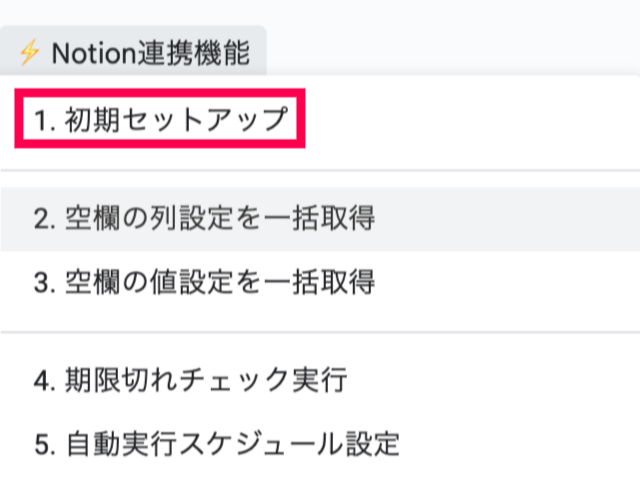Choose 2. 空欄の列設定を一括取得
Viewport: 640px width, 483px height.
click(205, 218)
